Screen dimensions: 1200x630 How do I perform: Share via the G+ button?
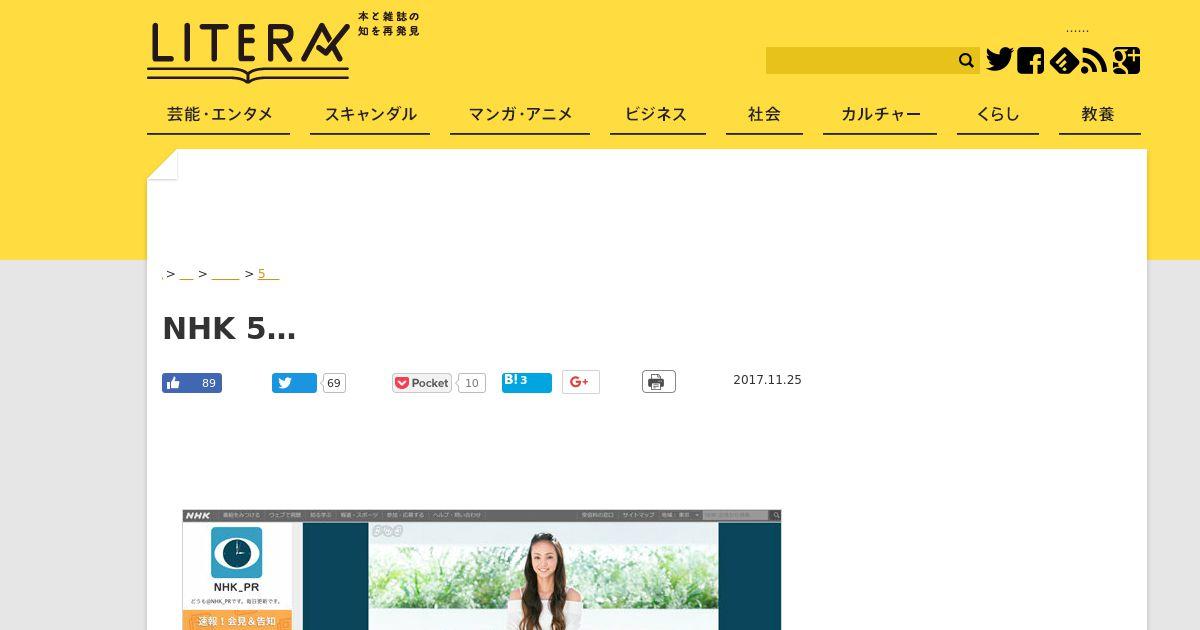click(x=580, y=382)
